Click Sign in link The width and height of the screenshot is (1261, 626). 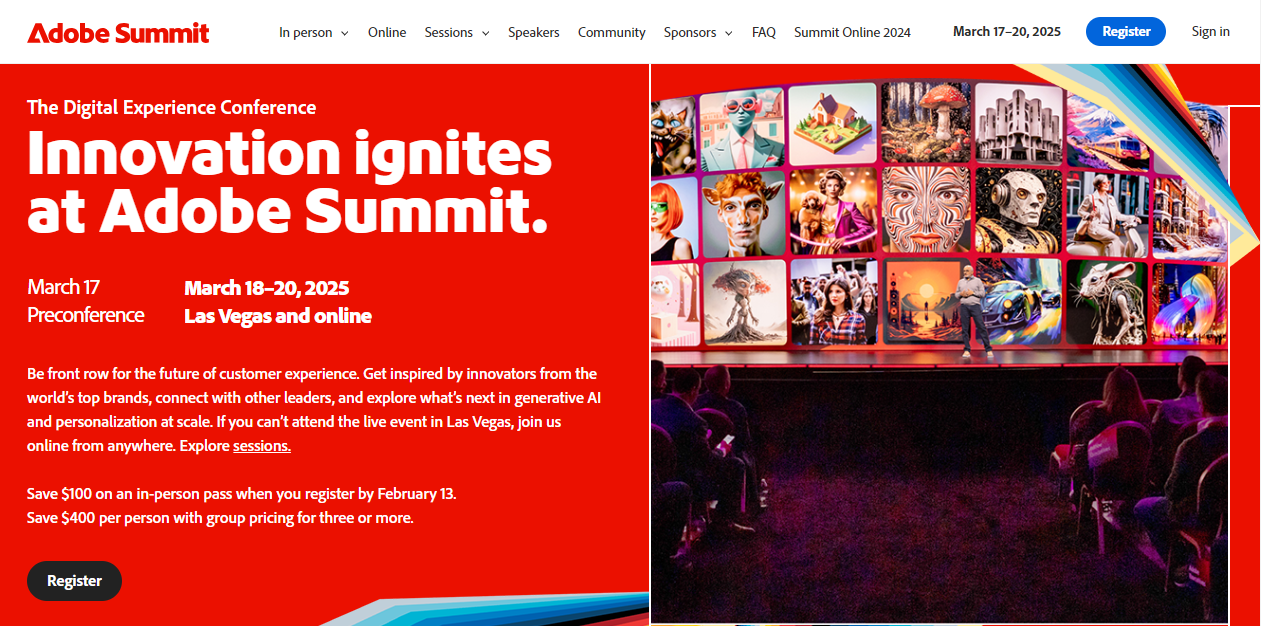pos(1211,31)
